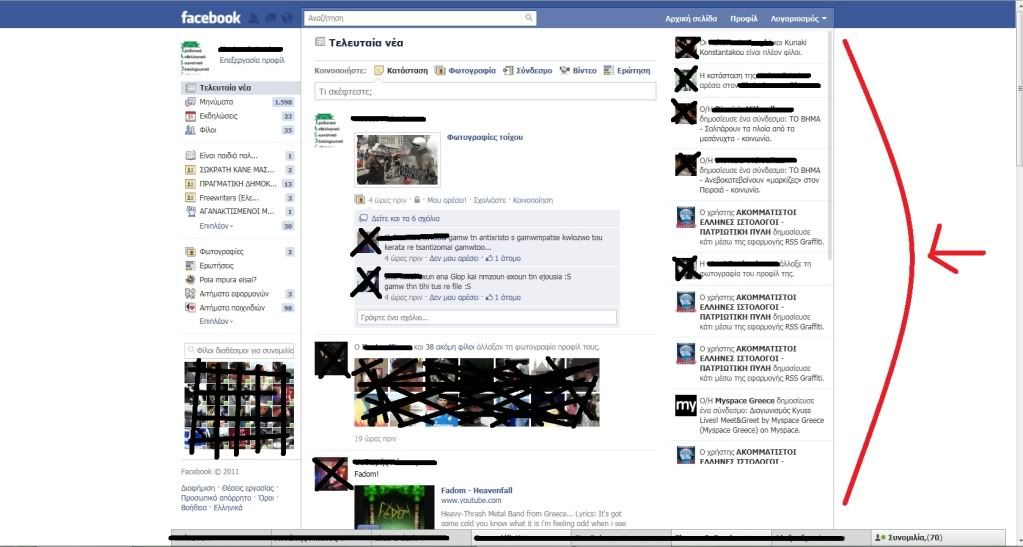Click the speech-bubble icon by 6 σχόλια
Screen dimensions: 1023x547
(x=363, y=219)
